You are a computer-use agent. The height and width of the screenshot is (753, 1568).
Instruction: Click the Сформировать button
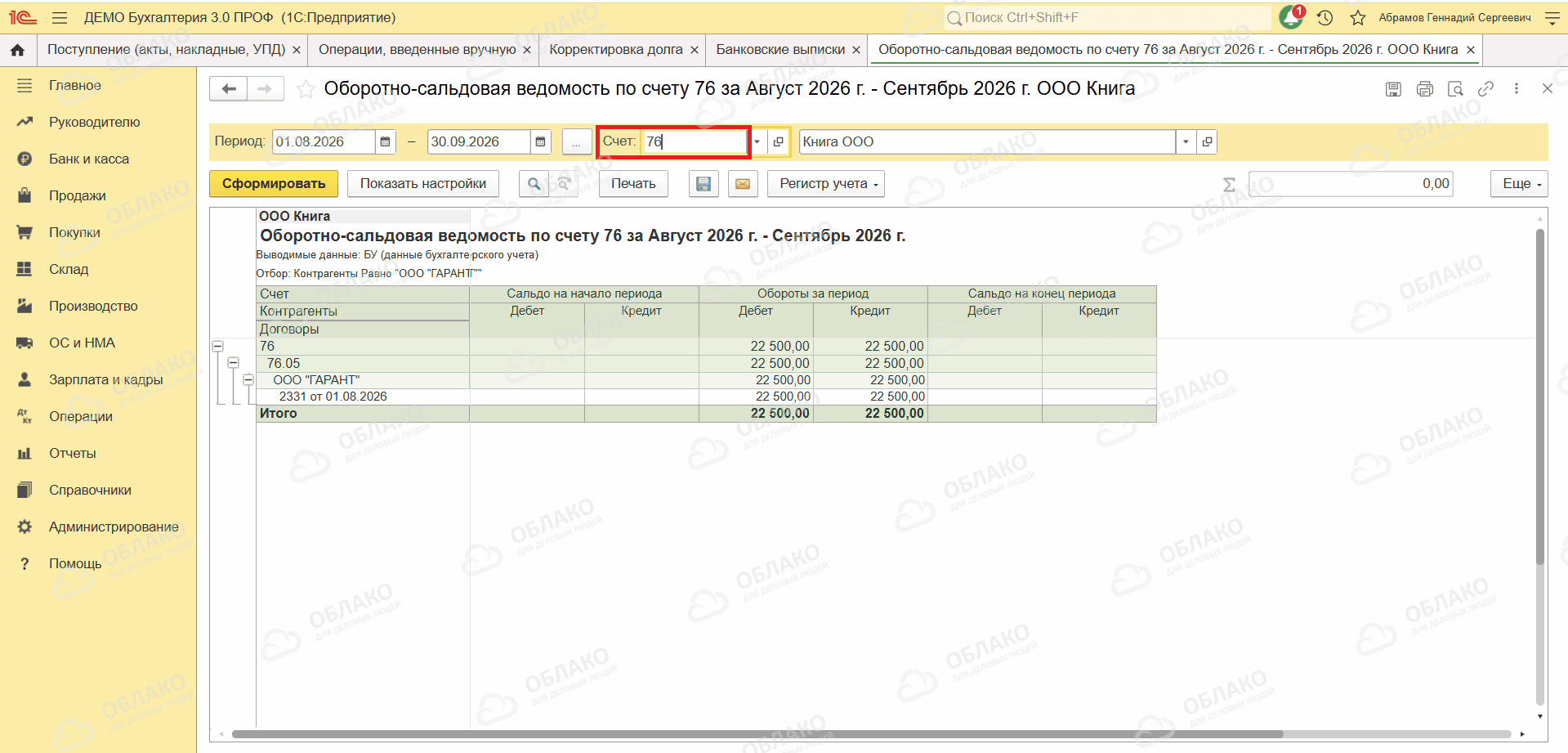tap(274, 184)
